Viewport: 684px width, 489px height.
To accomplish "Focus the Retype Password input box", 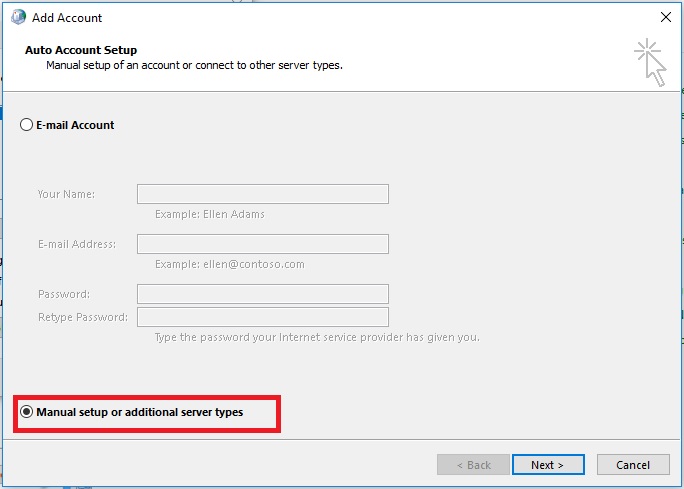I will click(263, 317).
